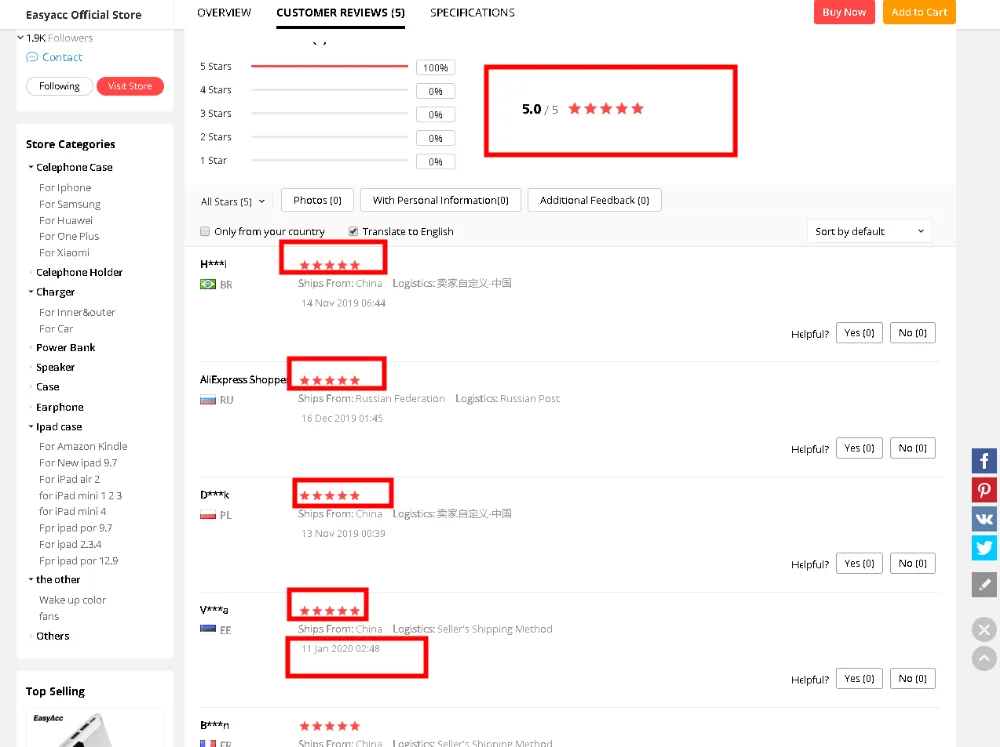
Task: Click the Poland flag next to PL
Action: coord(208,515)
